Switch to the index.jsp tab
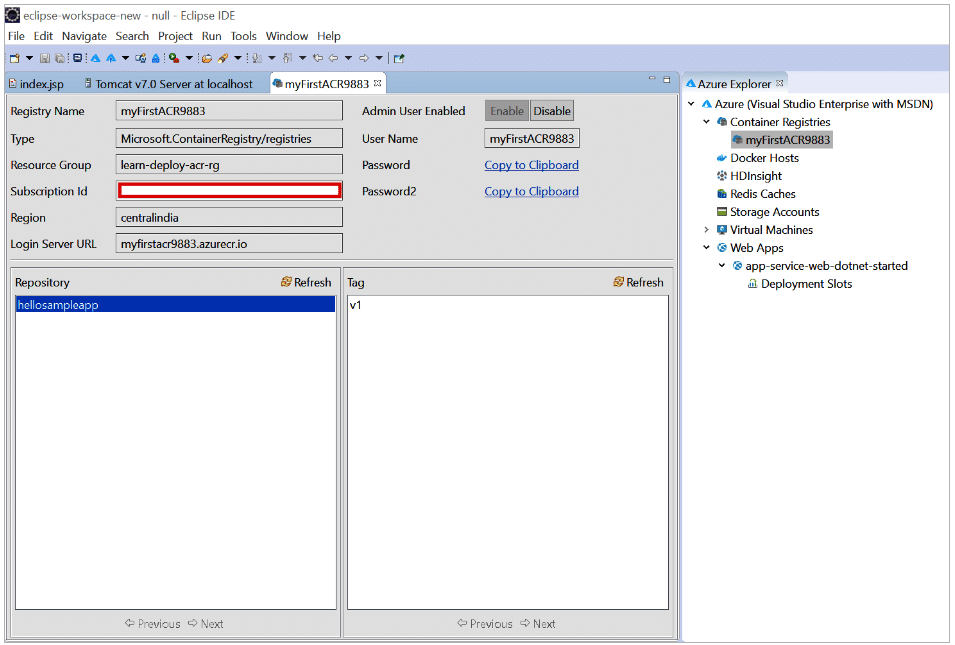 [41, 84]
